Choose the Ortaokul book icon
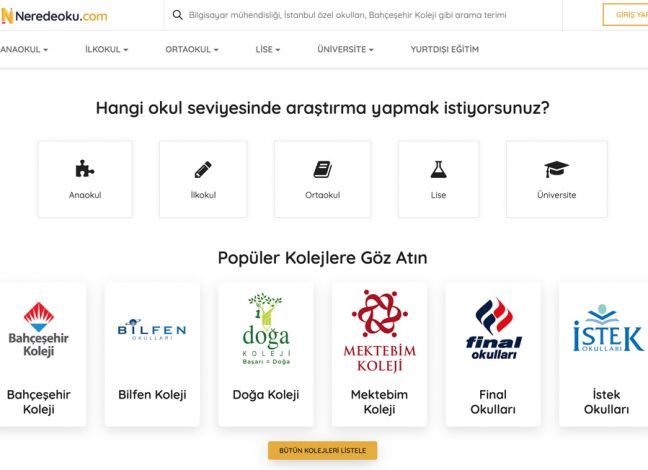Image resolution: width=648 pixels, height=470 pixels. pos(322,169)
